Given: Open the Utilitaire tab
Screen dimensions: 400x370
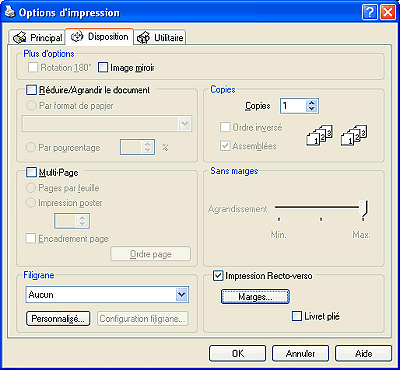Looking at the screenshot, I should (x=160, y=38).
